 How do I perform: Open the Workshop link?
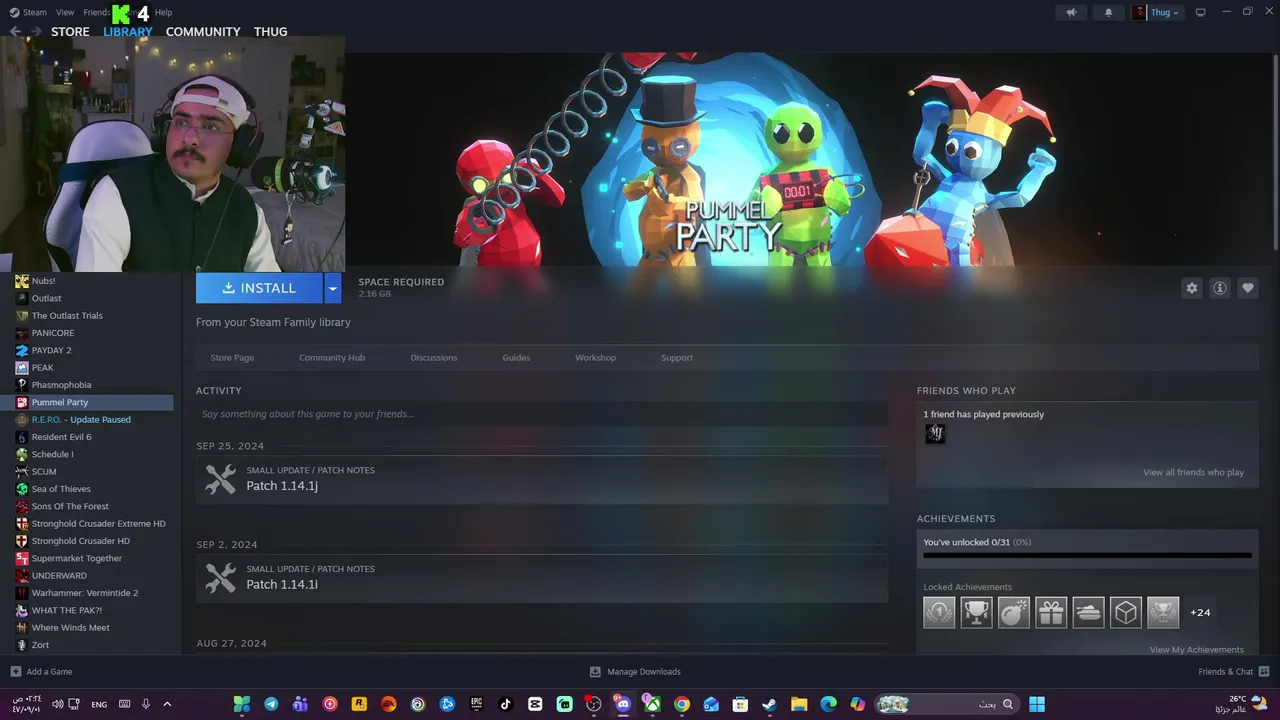(595, 357)
